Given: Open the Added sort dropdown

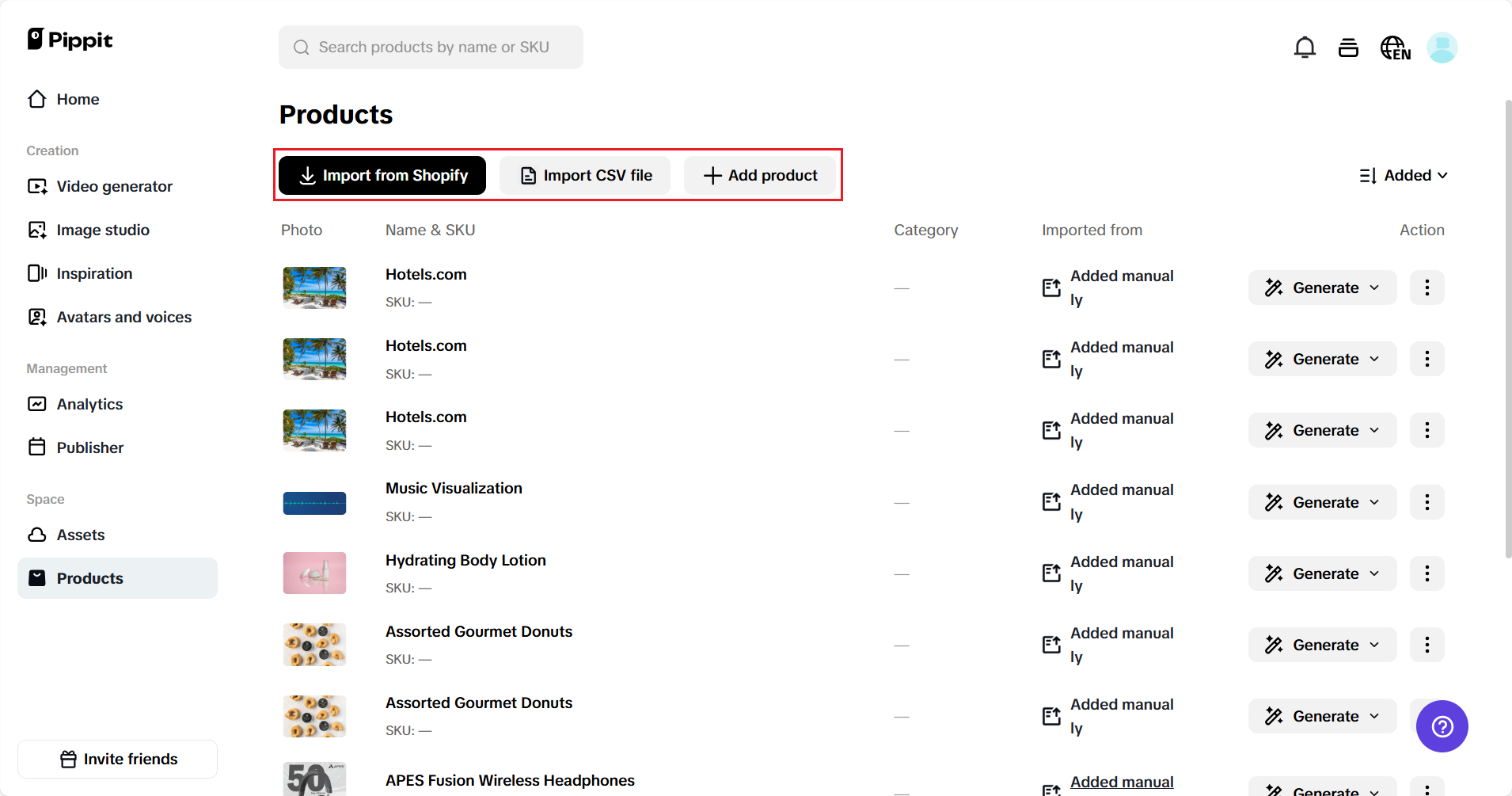Looking at the screenshot, I should (1404, 175).
